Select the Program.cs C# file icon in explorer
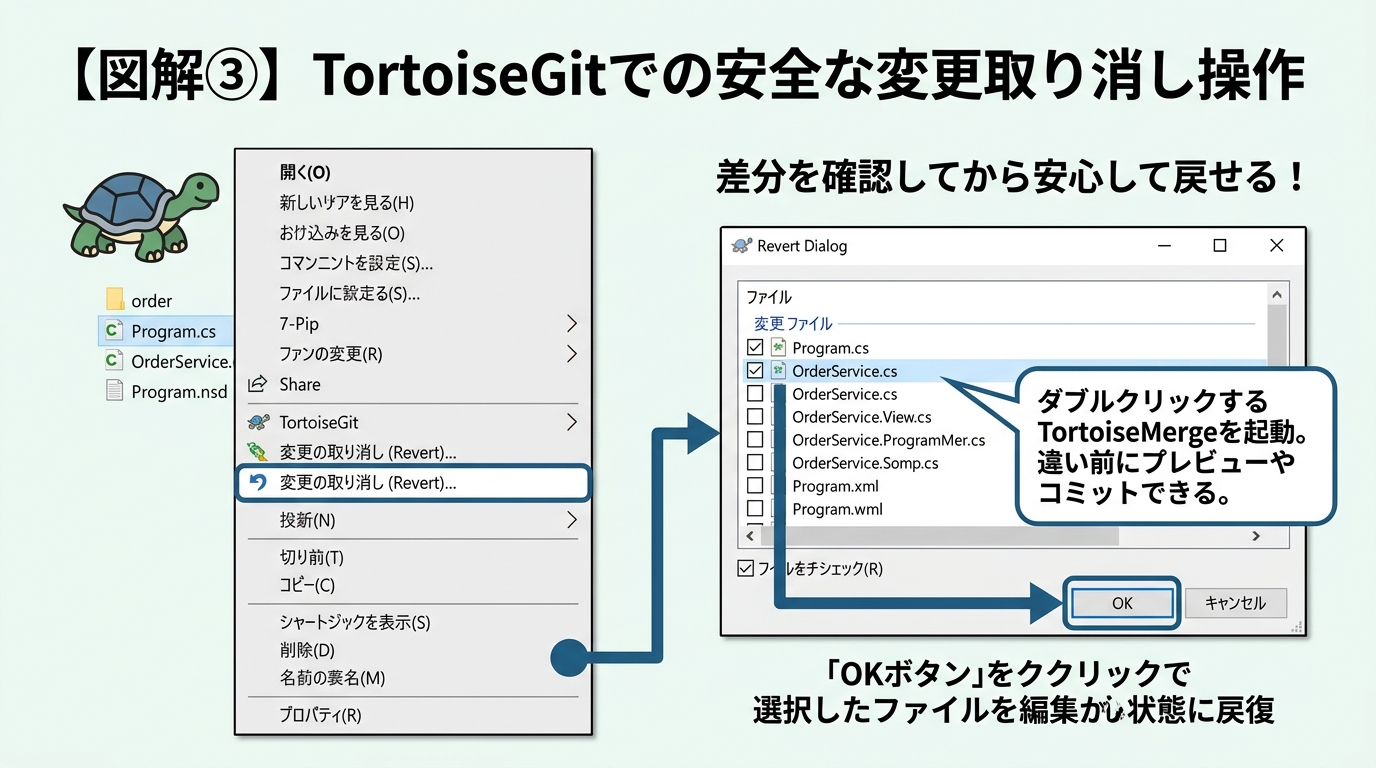The image size is (1376, 768). click(x=115, y=331)
